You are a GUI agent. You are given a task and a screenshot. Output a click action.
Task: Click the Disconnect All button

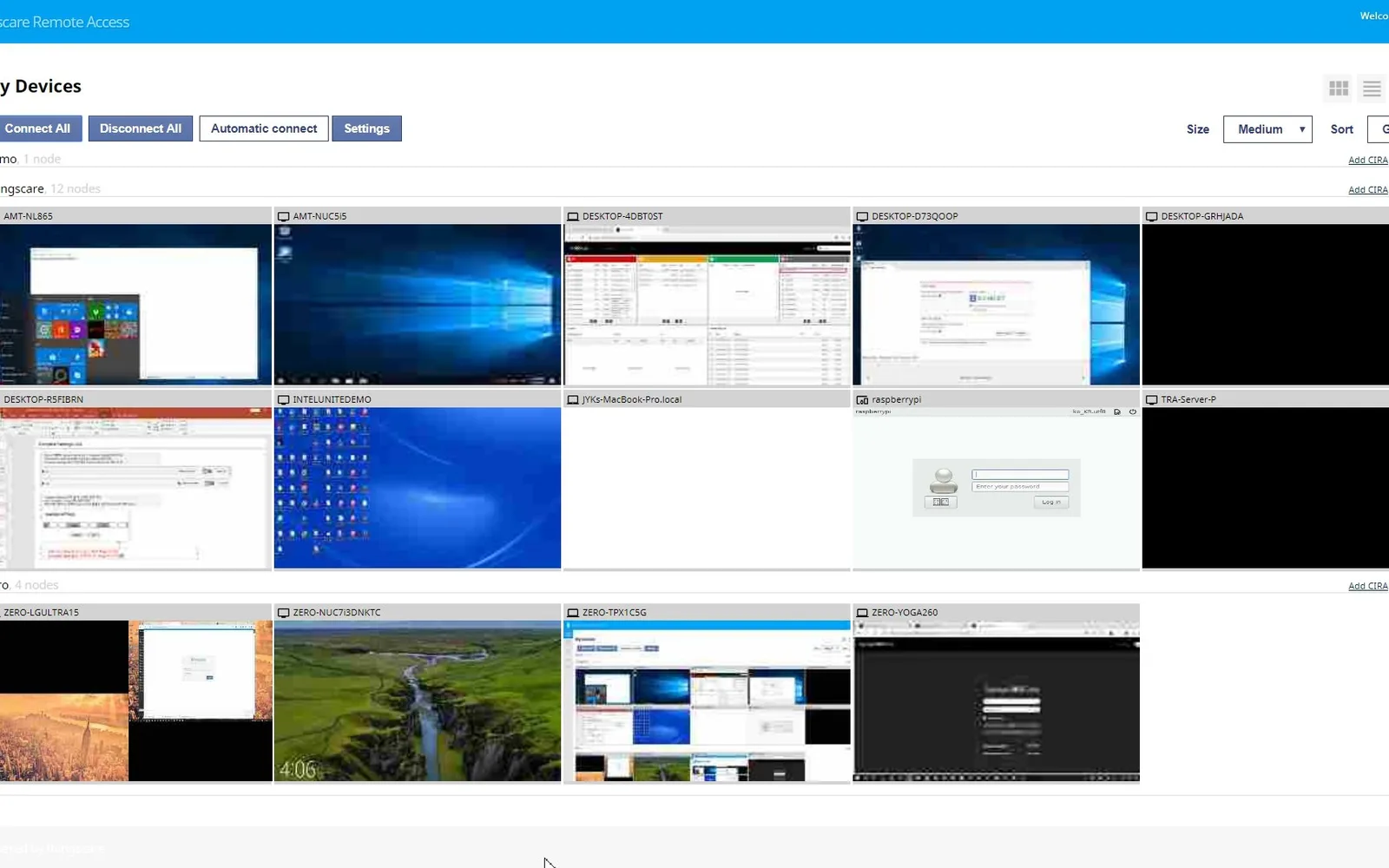141,128
